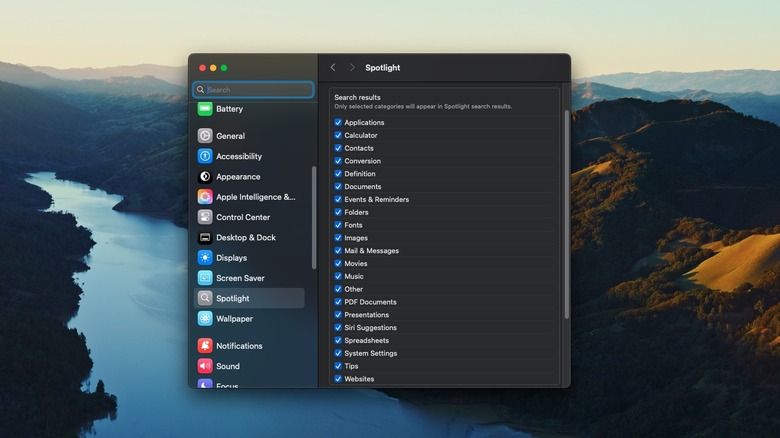Open Appearance settings icon
Image resolution: width=780 pixels, height=438 pixels.
205,177
